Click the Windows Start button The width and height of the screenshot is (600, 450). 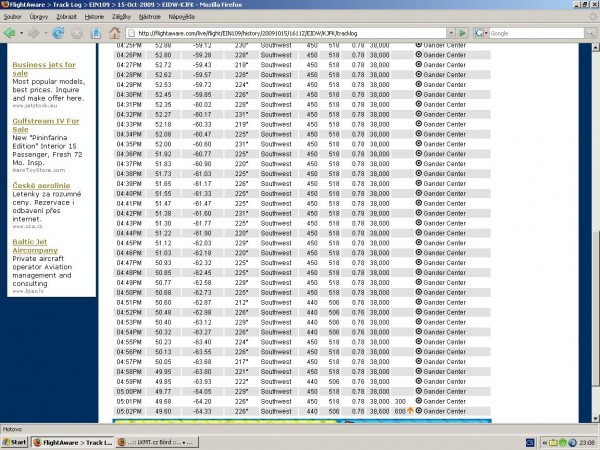[14, 443]
